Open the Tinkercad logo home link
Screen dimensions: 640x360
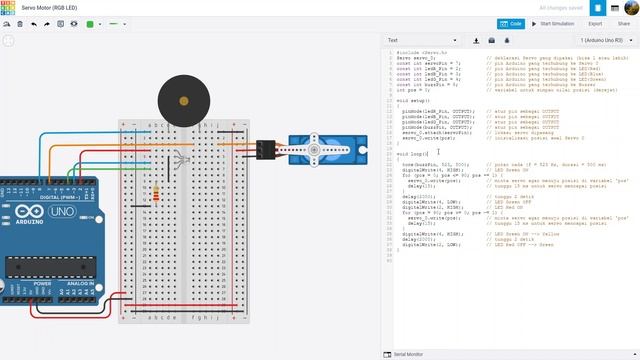tap(8, 8)
